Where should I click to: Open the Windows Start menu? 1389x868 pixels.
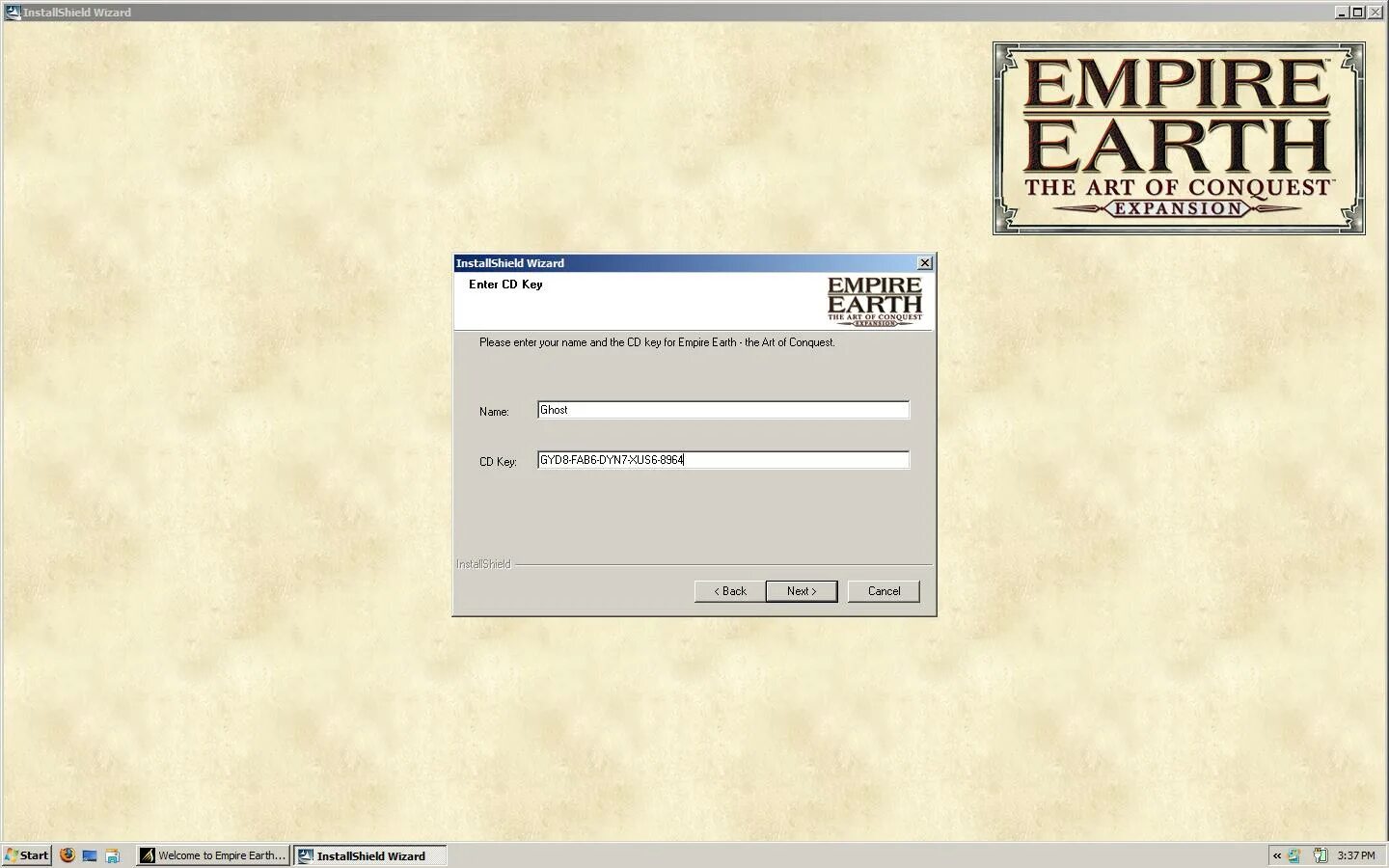tap(26, 855)
